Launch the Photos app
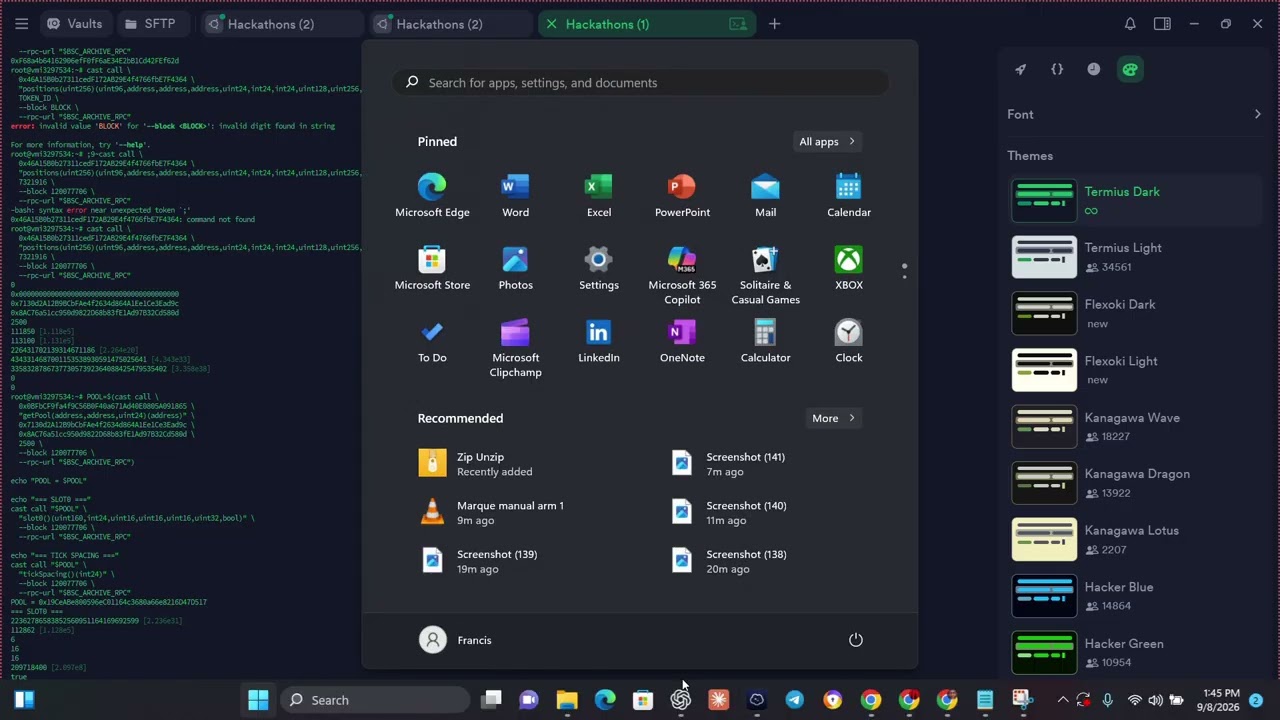 [x=515, y=269]
